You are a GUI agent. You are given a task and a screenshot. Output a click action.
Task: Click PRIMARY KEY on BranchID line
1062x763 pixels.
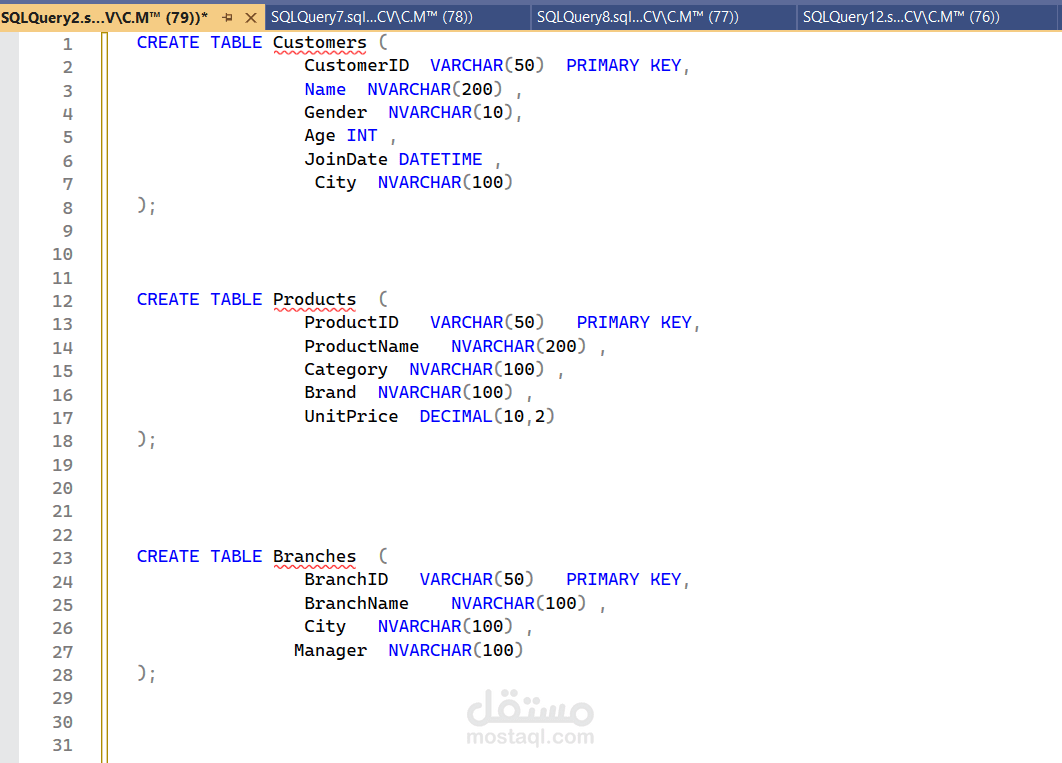point(623,580)
